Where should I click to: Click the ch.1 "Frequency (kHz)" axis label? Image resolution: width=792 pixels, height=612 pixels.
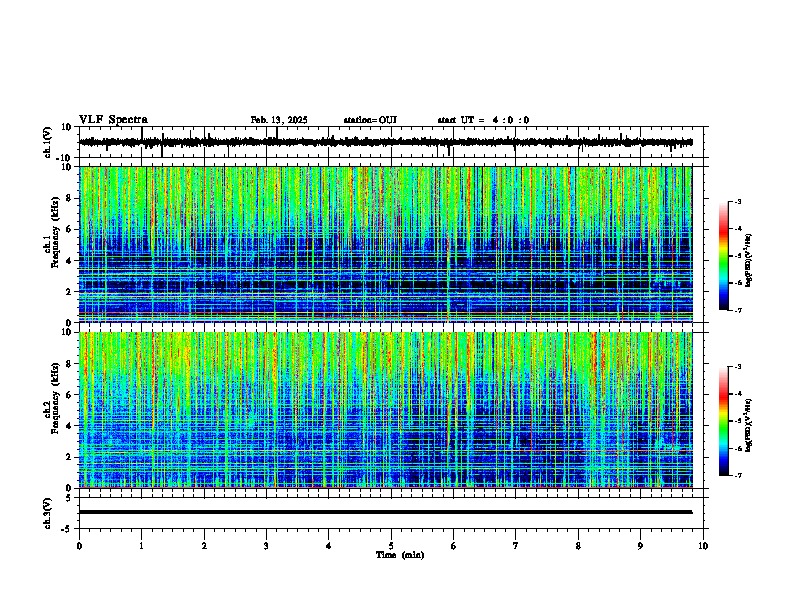[56, 232]
